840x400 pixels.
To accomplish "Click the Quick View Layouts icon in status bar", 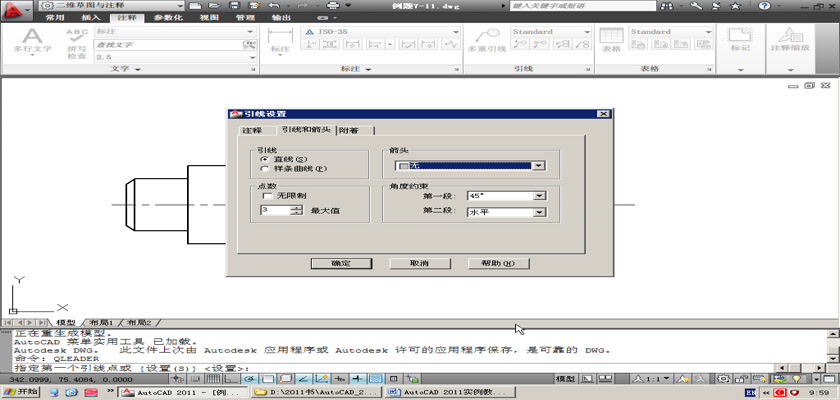I will (x=587, y=379).
